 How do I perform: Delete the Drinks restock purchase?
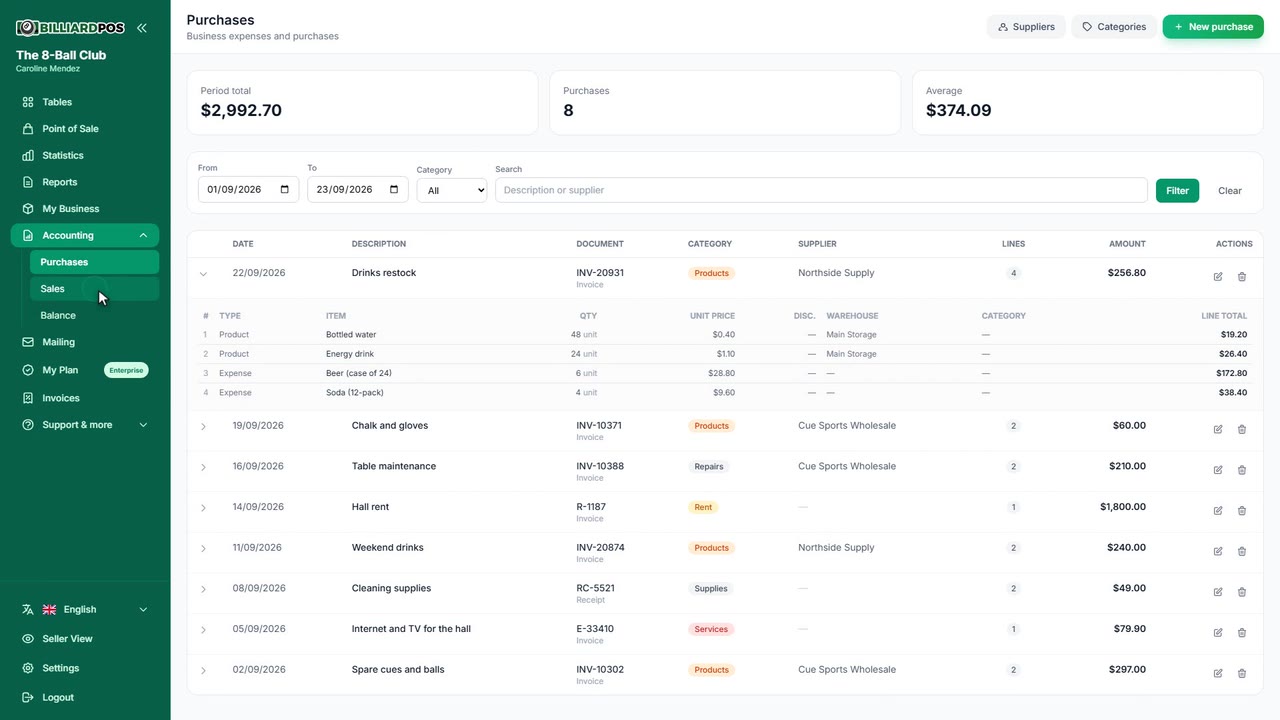pos(1242,277)
